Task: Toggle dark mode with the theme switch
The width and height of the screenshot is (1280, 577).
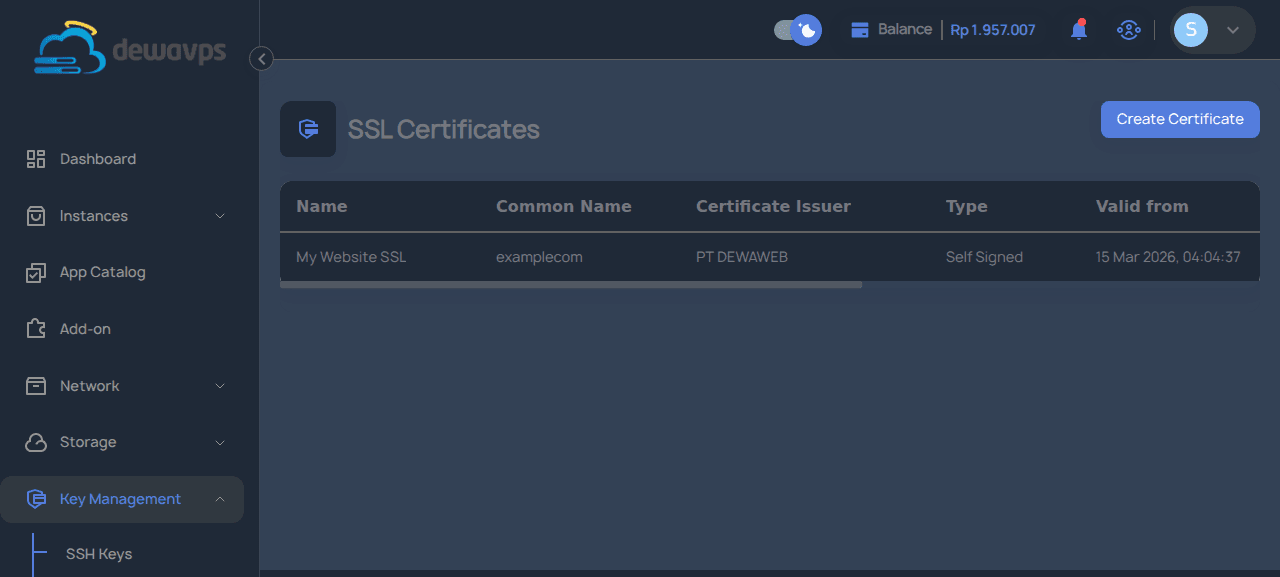Action: point(797,30)
